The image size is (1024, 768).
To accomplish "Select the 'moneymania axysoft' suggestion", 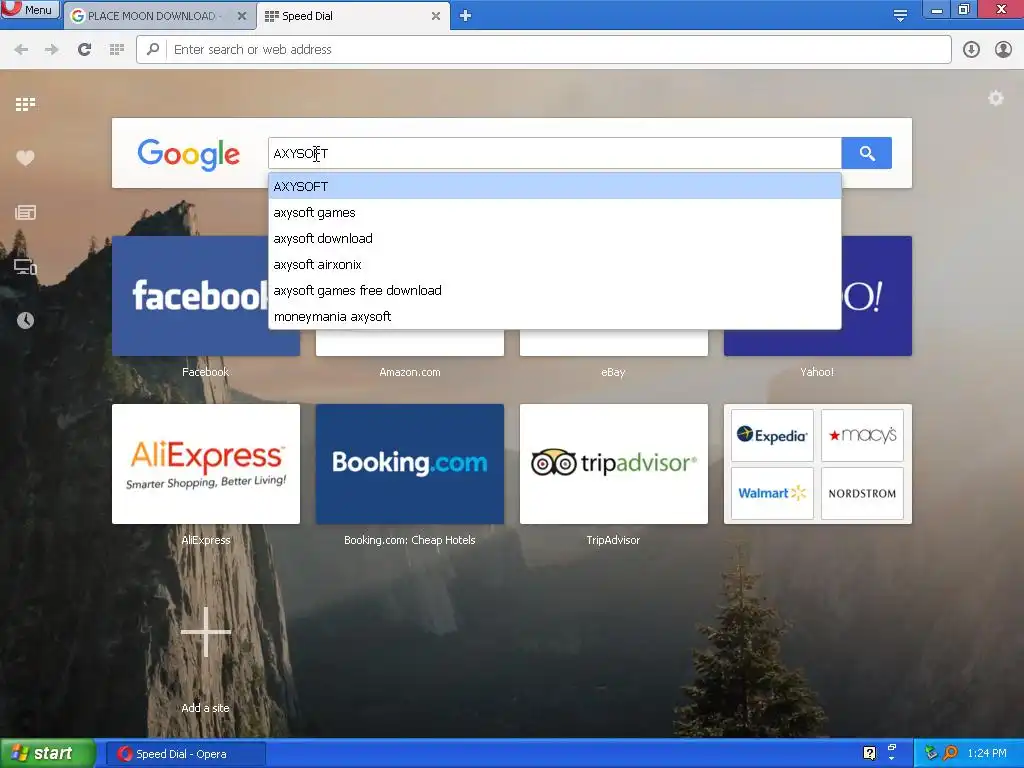I will (x=554, y=317).
